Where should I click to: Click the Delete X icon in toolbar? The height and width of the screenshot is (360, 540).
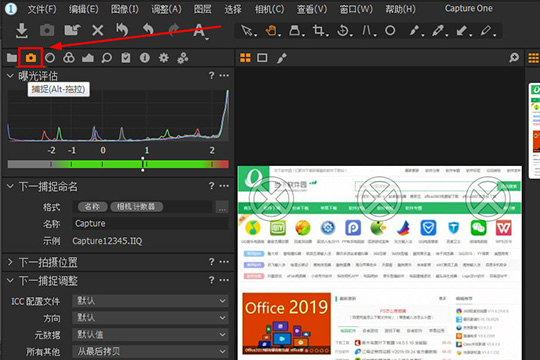click(98, 30)
